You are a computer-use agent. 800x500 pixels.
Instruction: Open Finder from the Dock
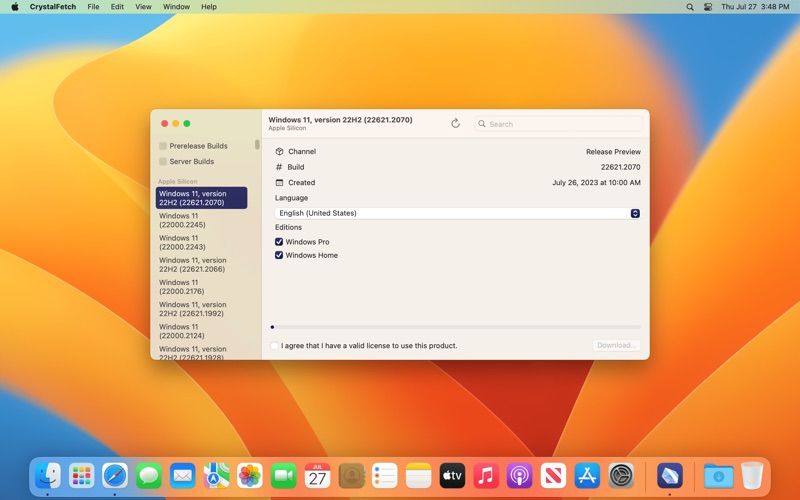tap(48, 476)
